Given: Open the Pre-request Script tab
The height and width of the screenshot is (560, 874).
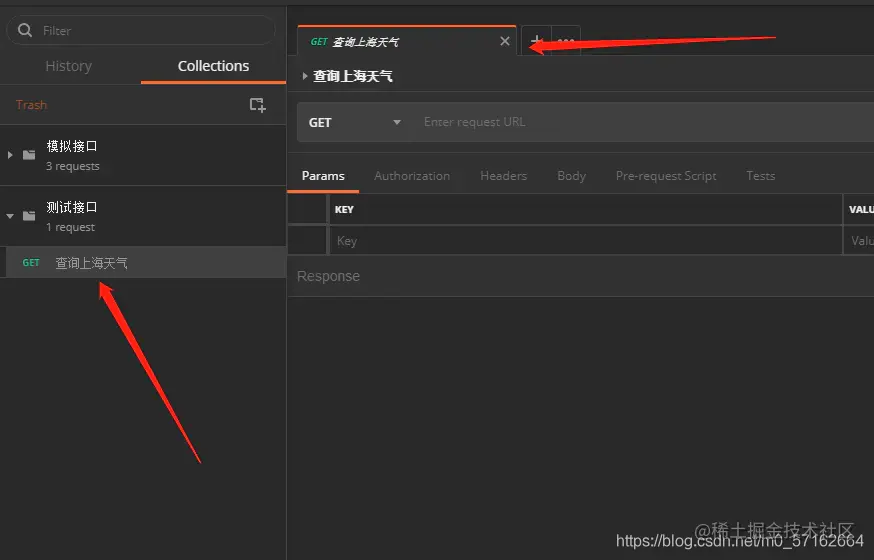Looking at the screenshot, I should click(666, 176).
